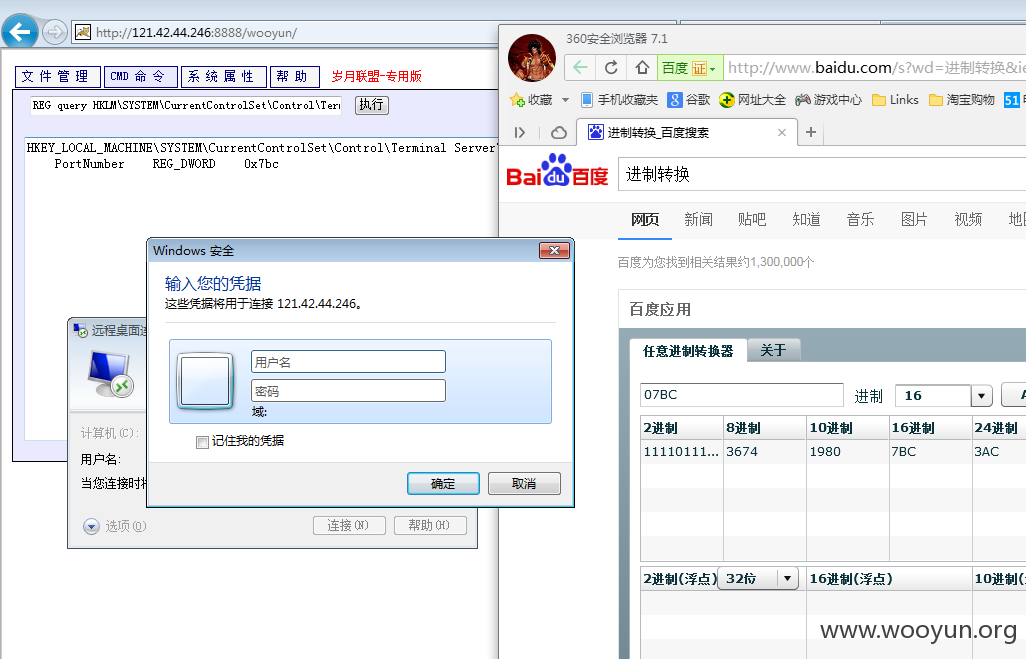Click IE forward arrow button
This screenshot has width=1026, height=659.
coord(55,31)
